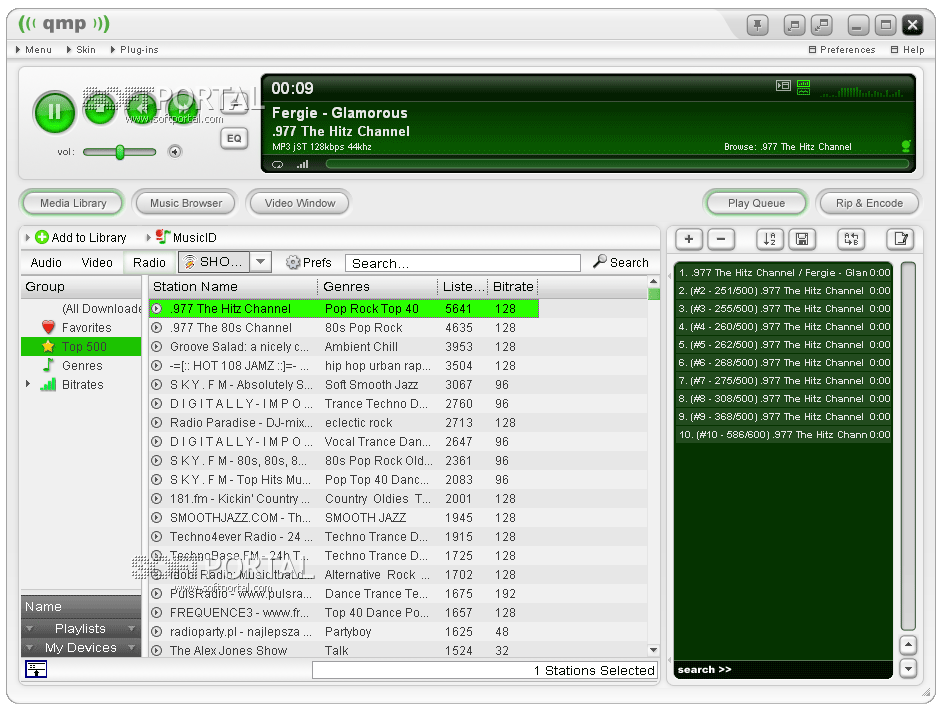Viewport: 943px width, 718px height.
Task: Play SMOOTHJAZZ.COM station row icon
Action: (x=157, y=518)
